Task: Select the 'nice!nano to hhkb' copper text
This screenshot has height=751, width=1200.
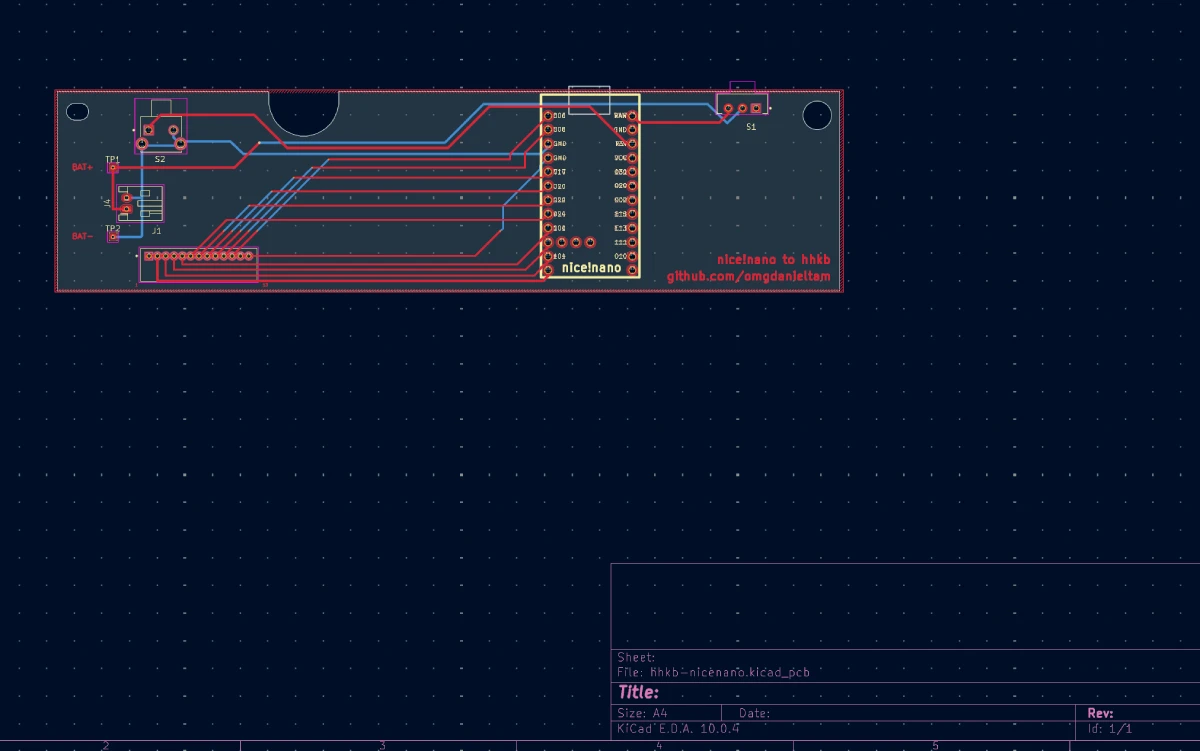Action: pyautogui.click(x=774, y=259)
